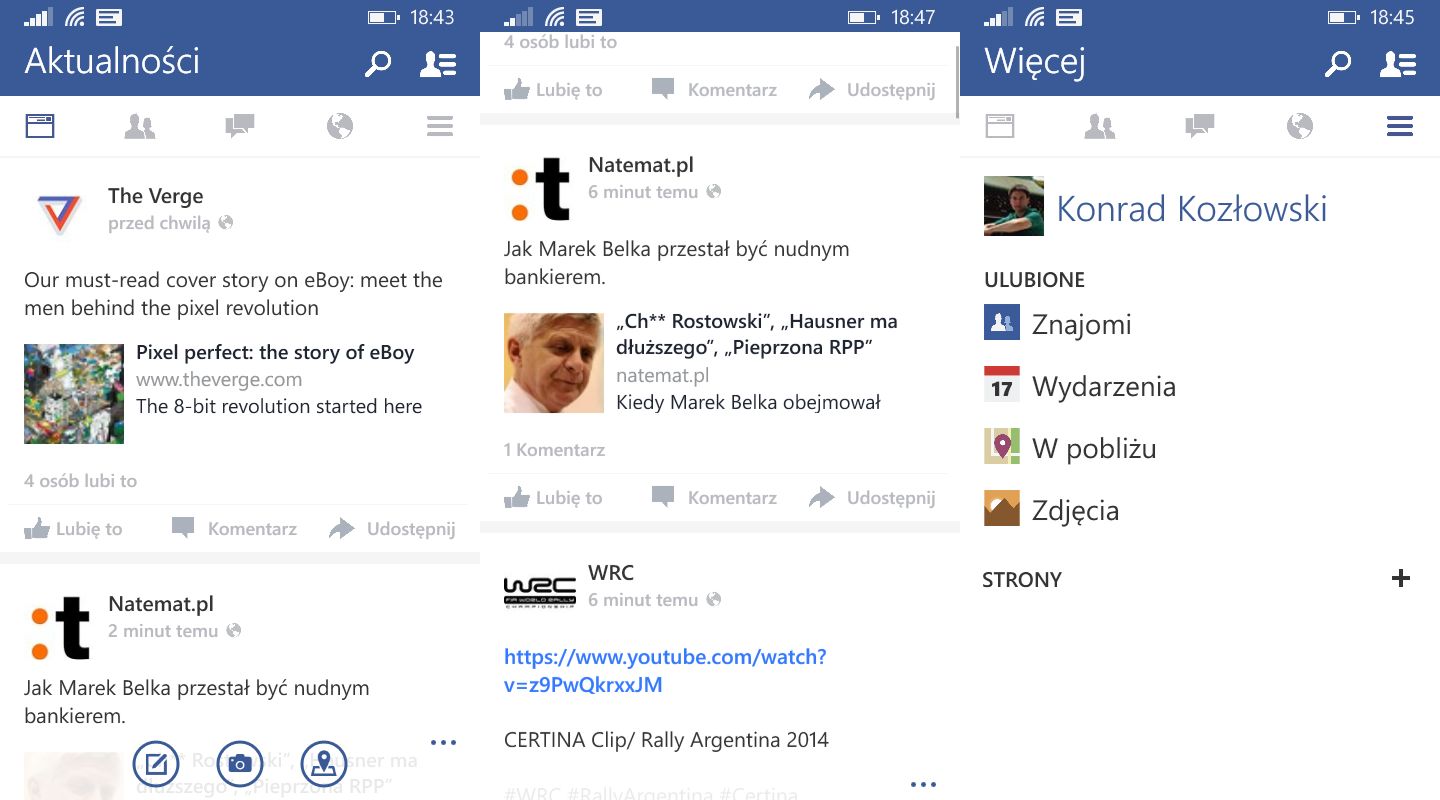This screenshot has width=1440, height=800.
Task: Open the messages tab icon in Aktualności
Action: (x=240, y=126)
